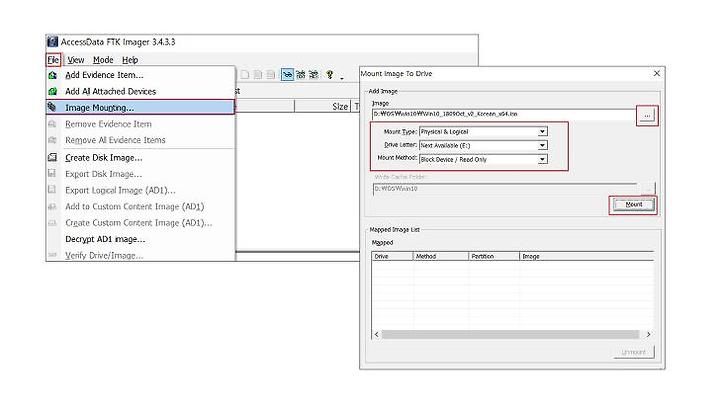
Task: Click the Remove Evidence Item icon
Action: coord(53,124)
